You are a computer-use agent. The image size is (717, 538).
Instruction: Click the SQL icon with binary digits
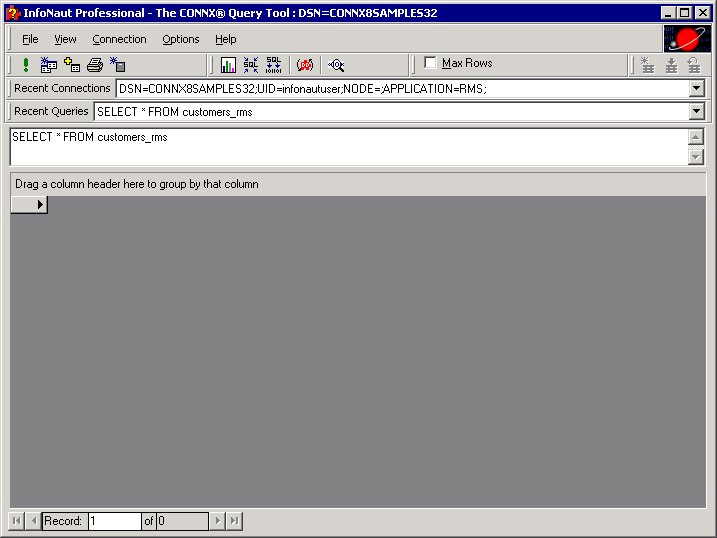273,65
